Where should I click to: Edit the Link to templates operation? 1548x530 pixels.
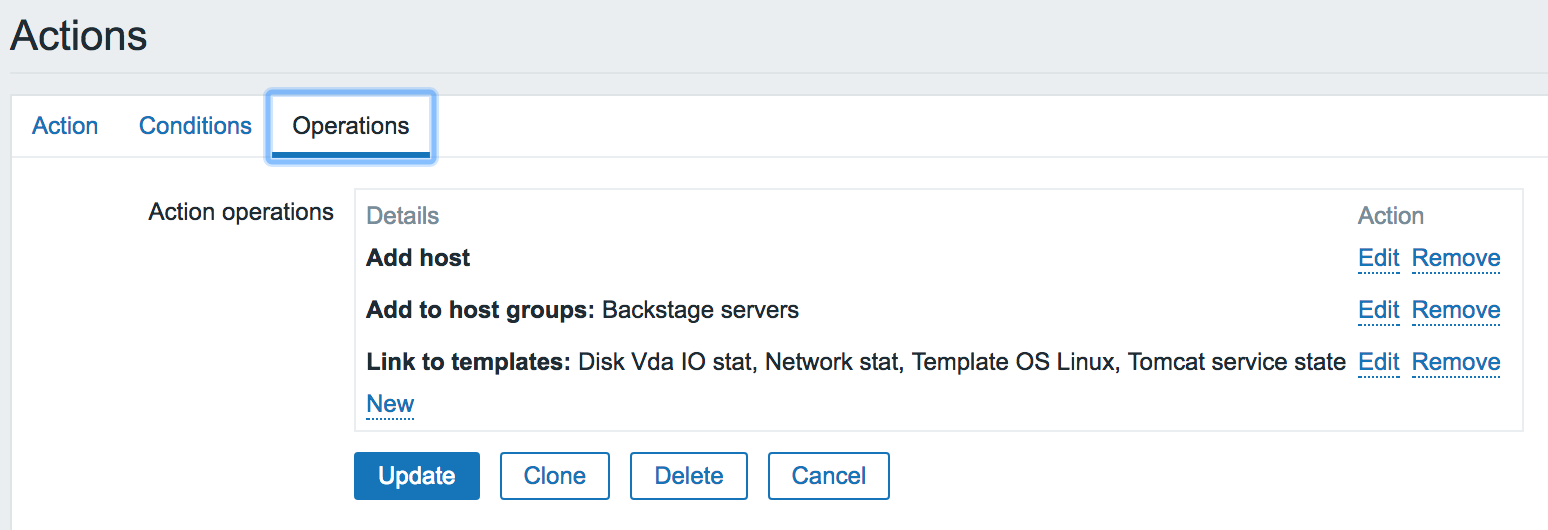pos(1378,362)
